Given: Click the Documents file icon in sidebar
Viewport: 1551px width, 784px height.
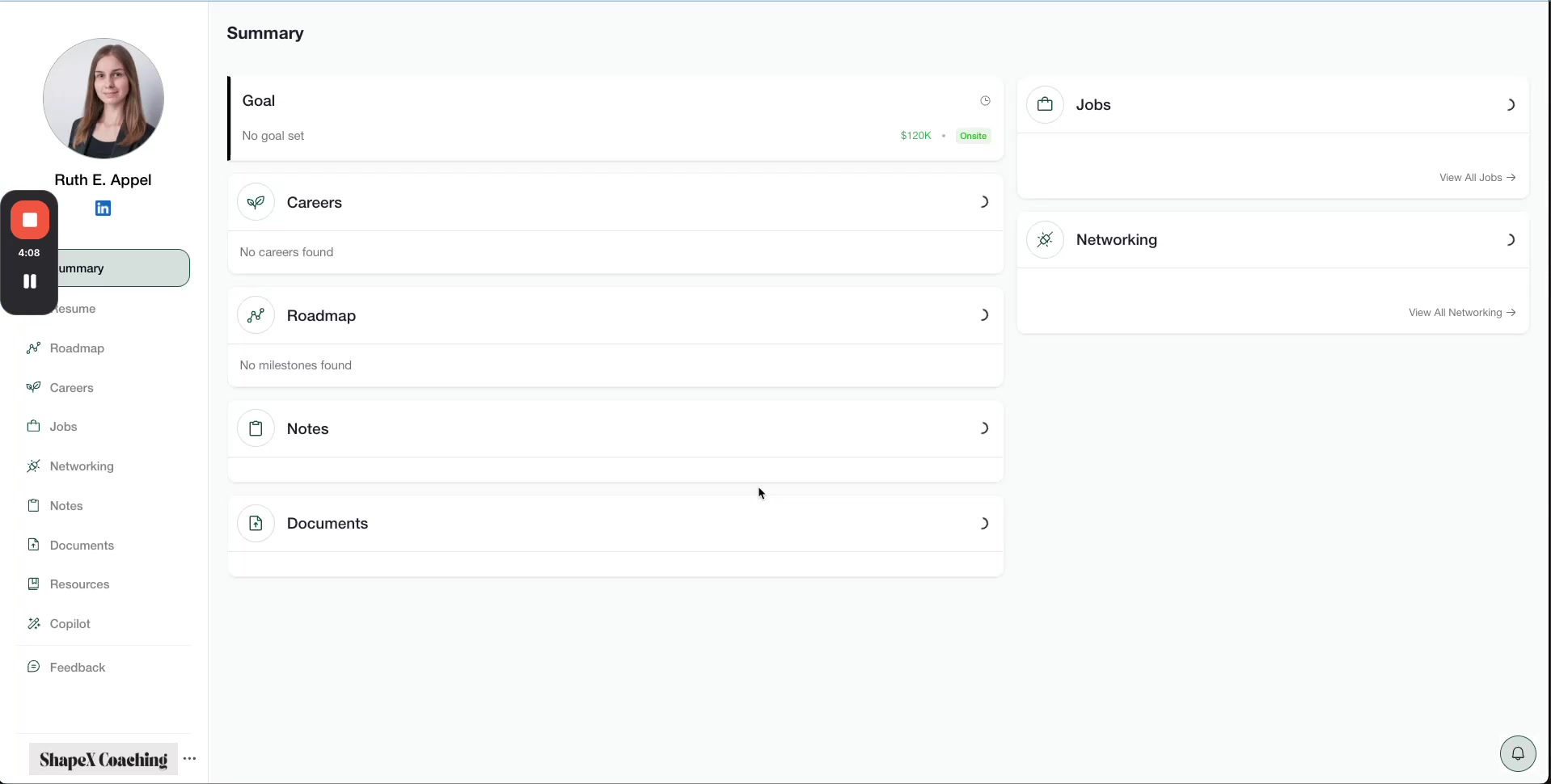Looking at the screenshot, I should coord(32,546).
